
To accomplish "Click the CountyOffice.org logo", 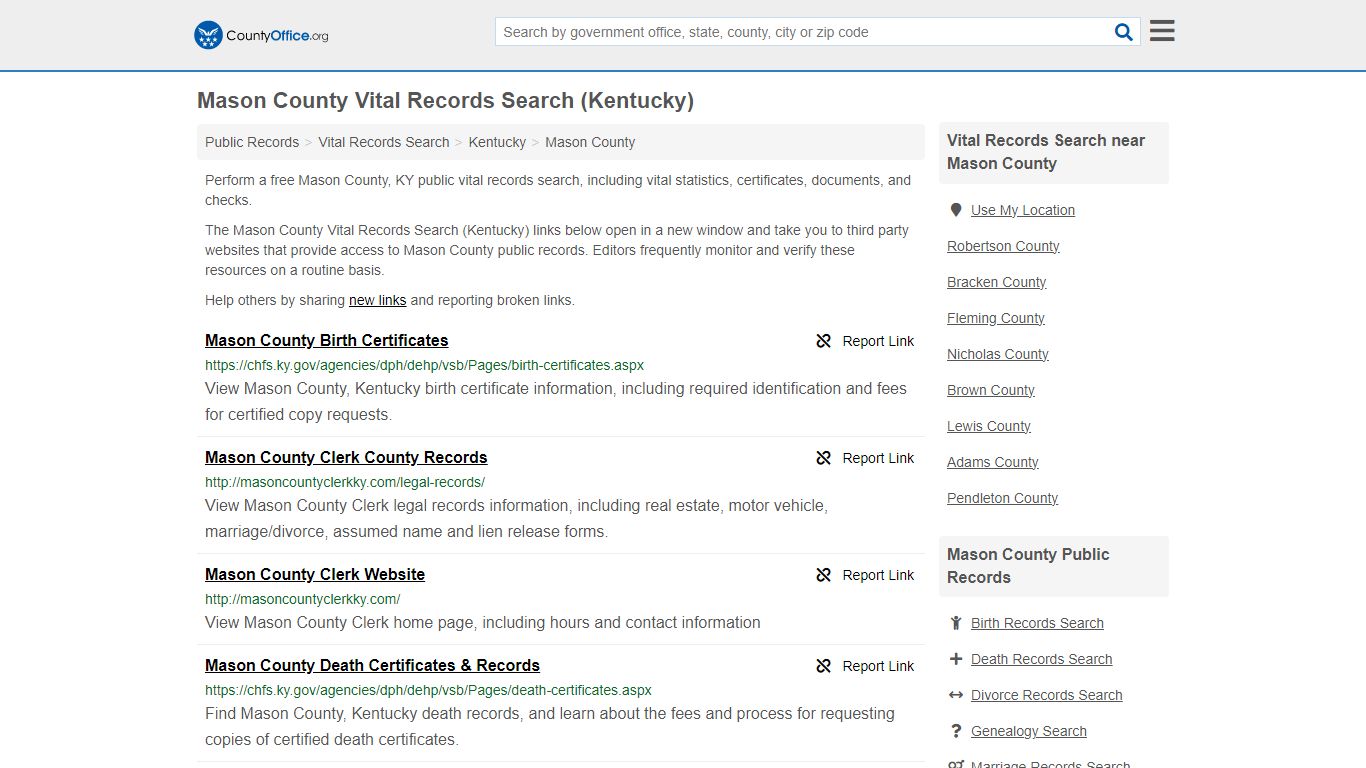I will click(261, 35).
